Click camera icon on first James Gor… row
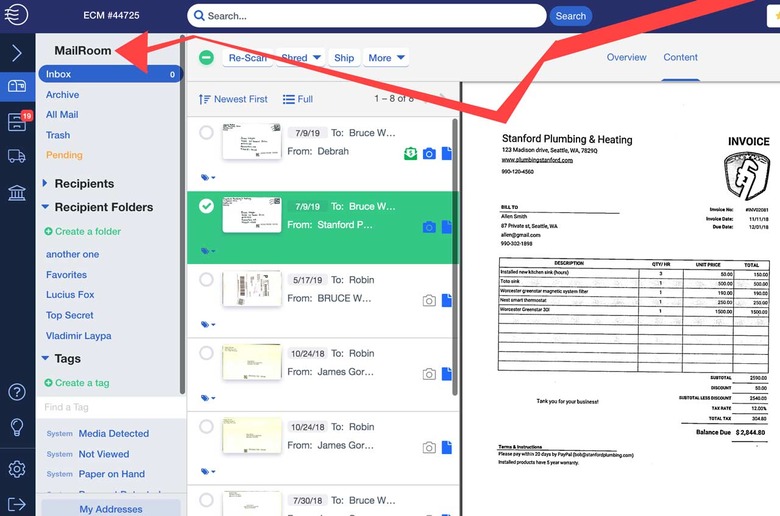780x516 pixels. 429,374
